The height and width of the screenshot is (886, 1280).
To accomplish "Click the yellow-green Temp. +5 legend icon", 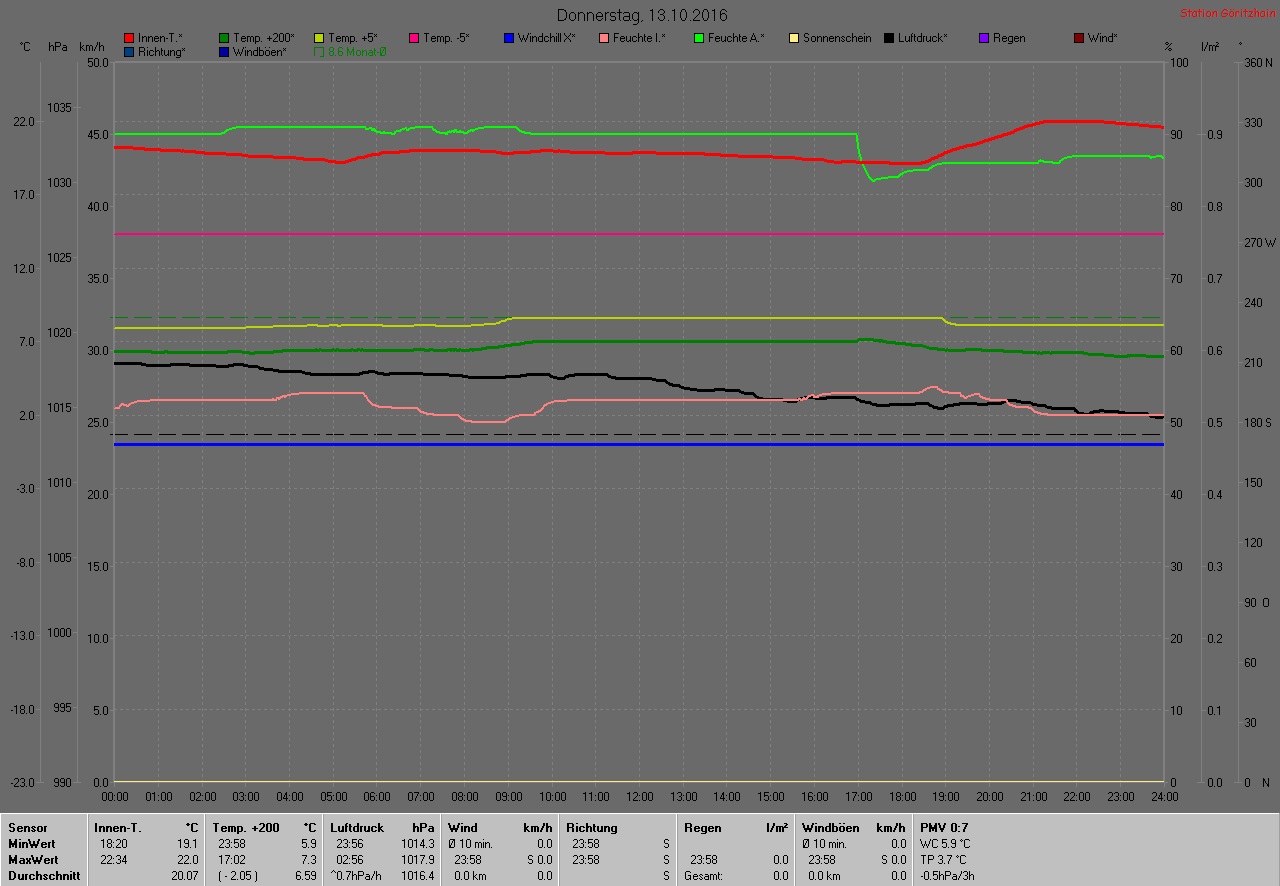I will (319, 38).
